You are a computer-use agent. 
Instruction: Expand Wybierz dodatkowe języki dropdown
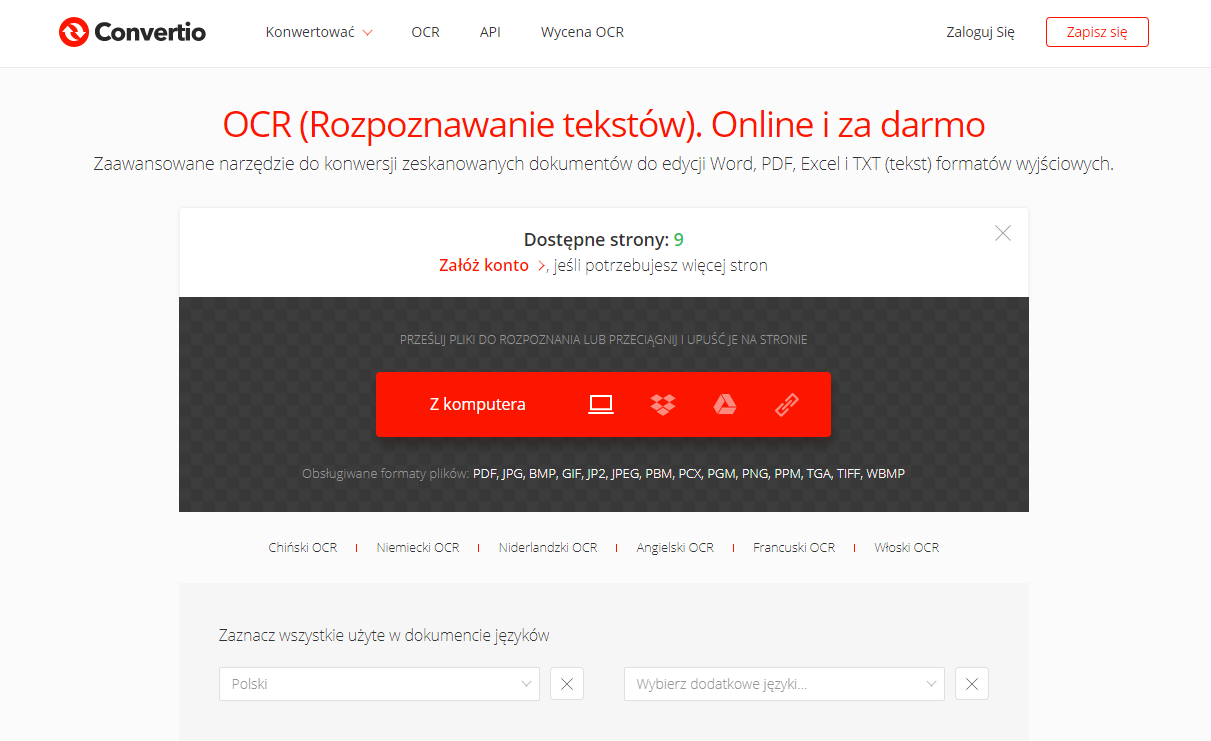(784, 684)
